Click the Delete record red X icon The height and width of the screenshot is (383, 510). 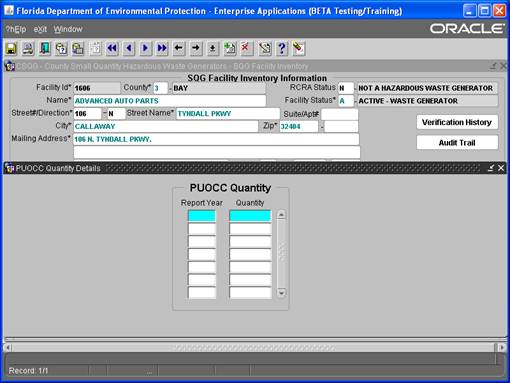click(246, 49)
